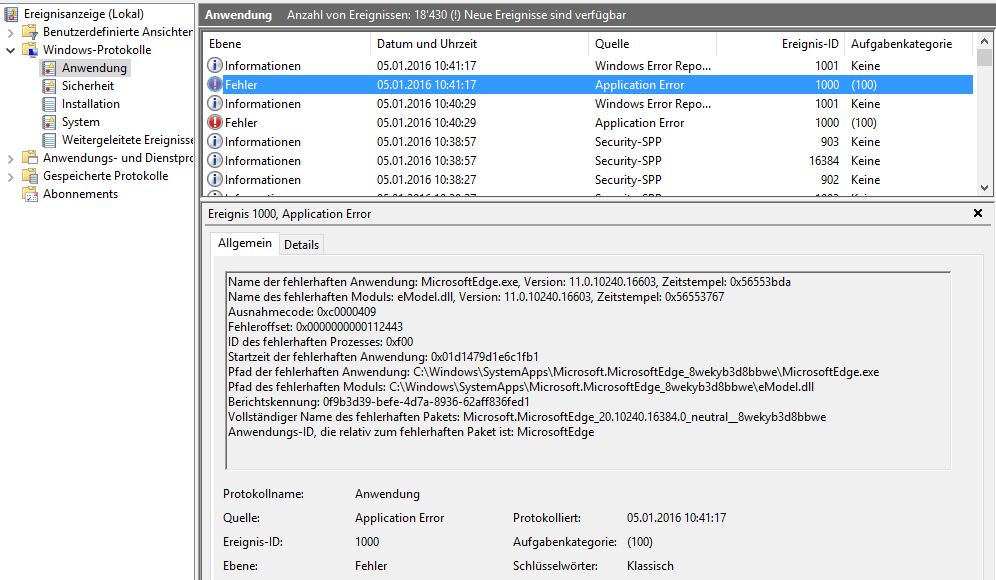Image resolution: width=996 pixels, height=580 pixels.
Task: Expand the Benutzerdefinierte Ansichten node
Action: click(11, 32)
